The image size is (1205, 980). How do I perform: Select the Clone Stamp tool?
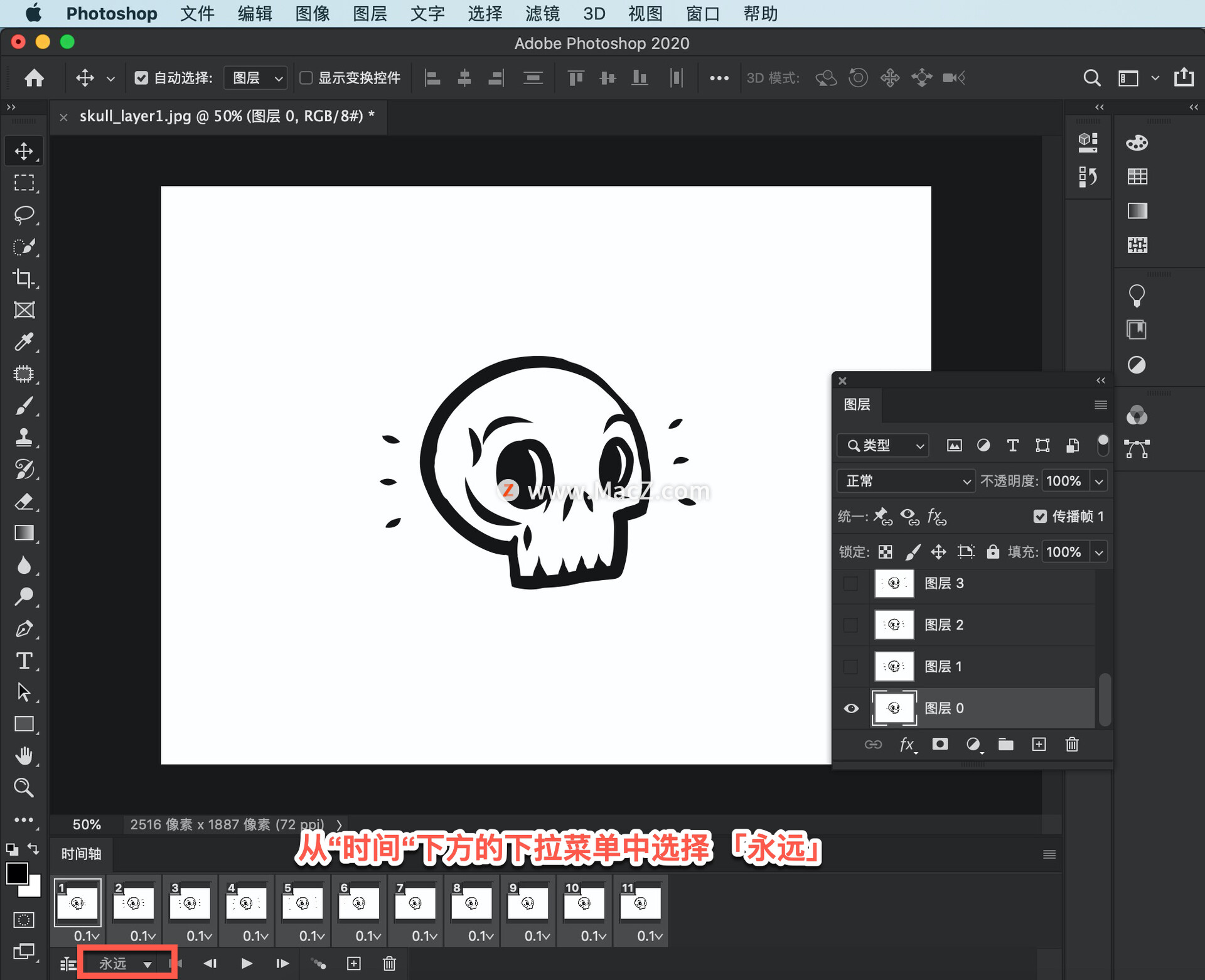[x=24, y=438]
